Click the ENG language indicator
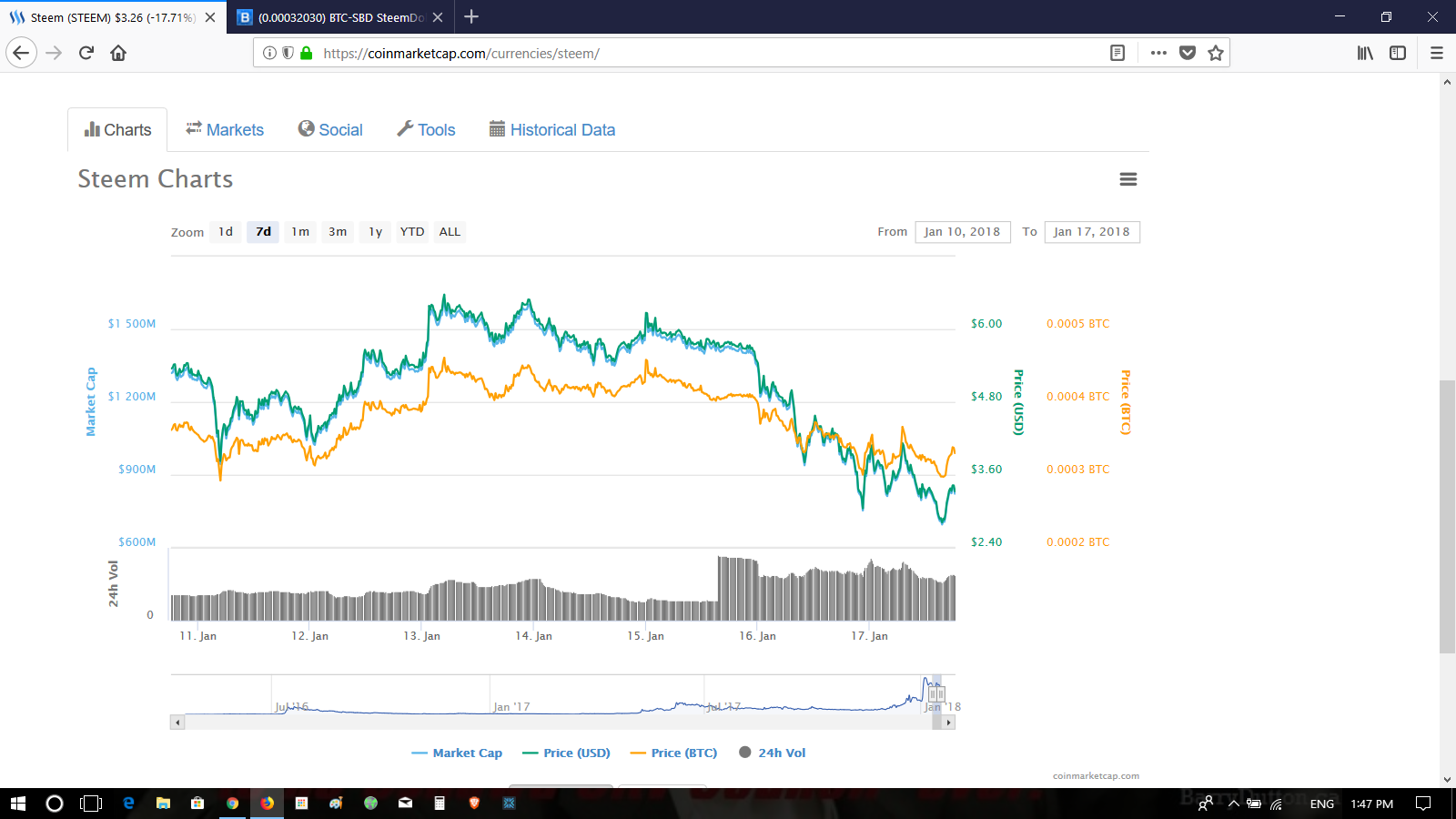 tap(1322, 804)
